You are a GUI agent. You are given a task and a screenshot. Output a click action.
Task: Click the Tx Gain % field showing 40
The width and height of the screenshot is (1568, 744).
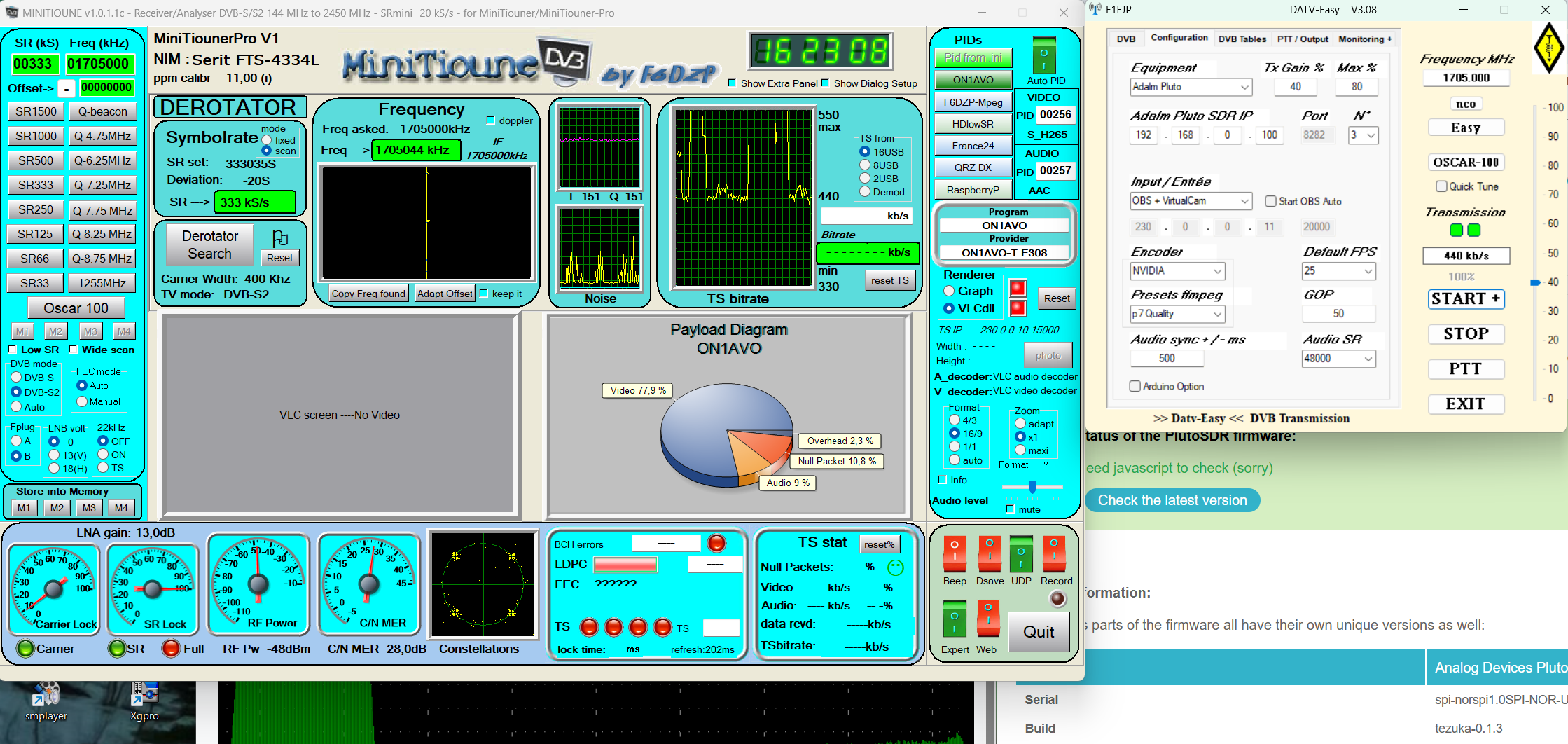point(1295,87)
